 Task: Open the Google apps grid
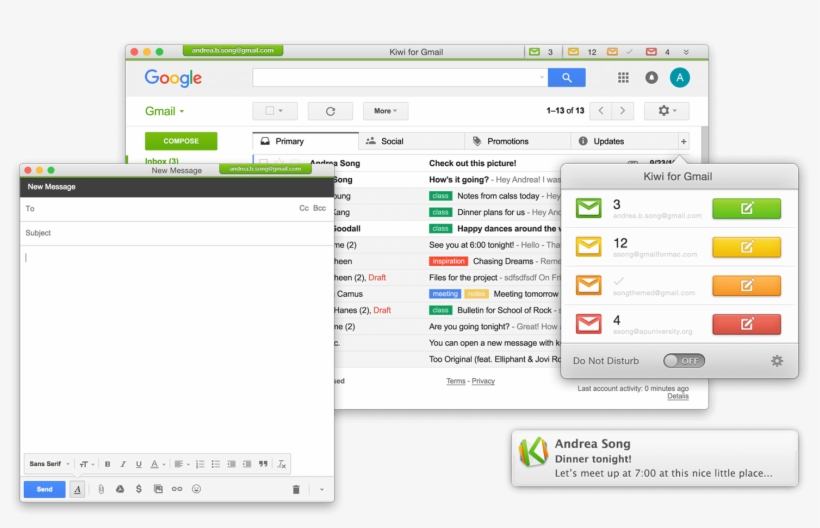point(623,78)
